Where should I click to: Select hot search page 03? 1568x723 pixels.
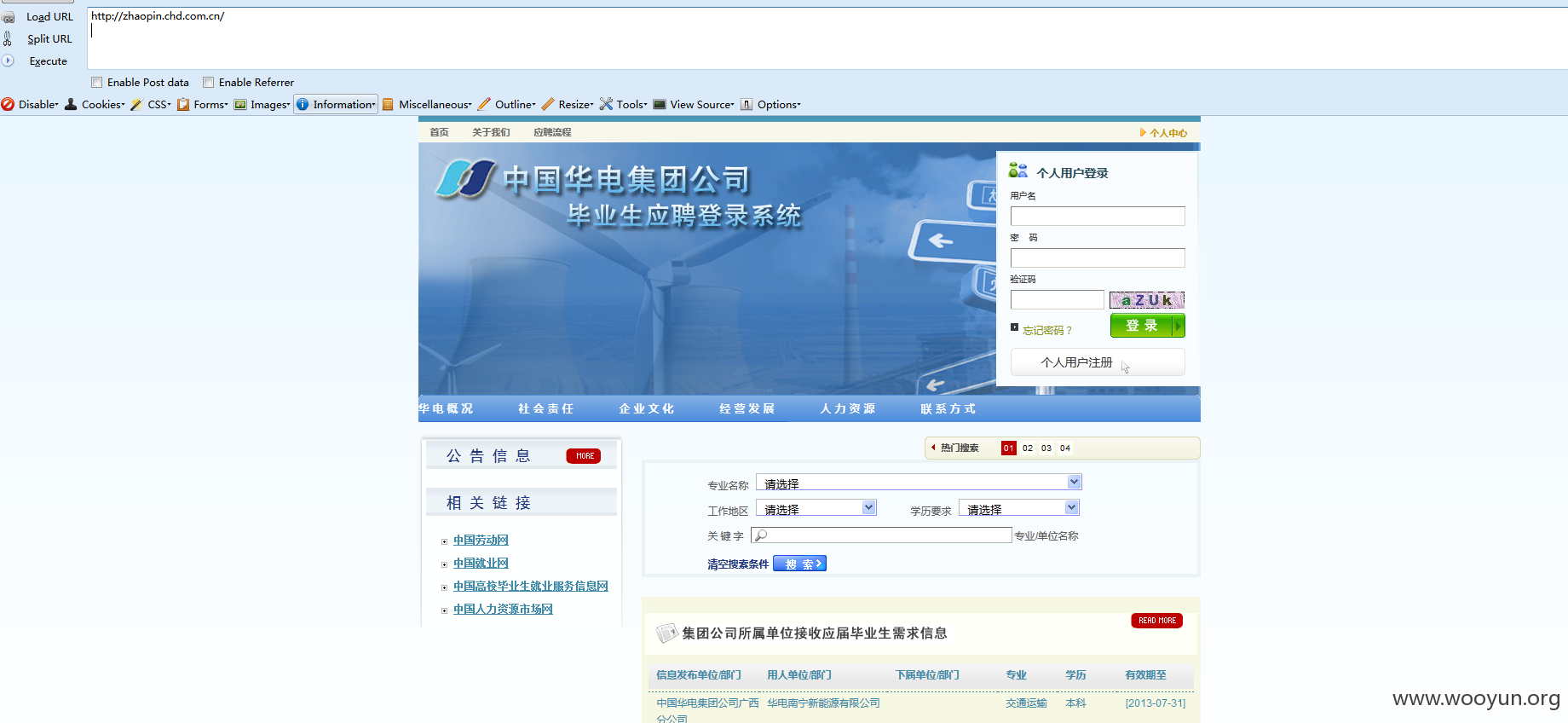pyautogui.click(x=1046, y=448)
